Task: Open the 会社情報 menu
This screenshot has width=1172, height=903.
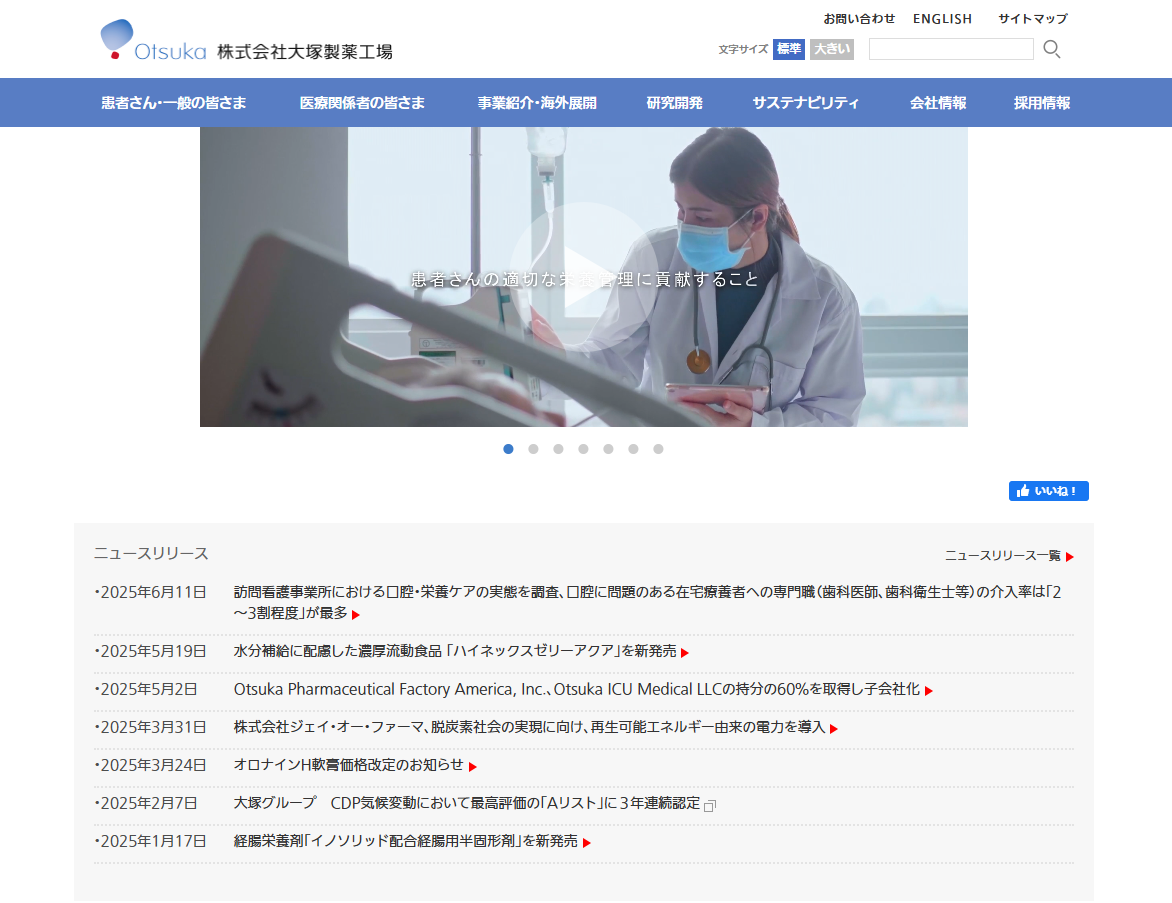Action: pos(938,103)
